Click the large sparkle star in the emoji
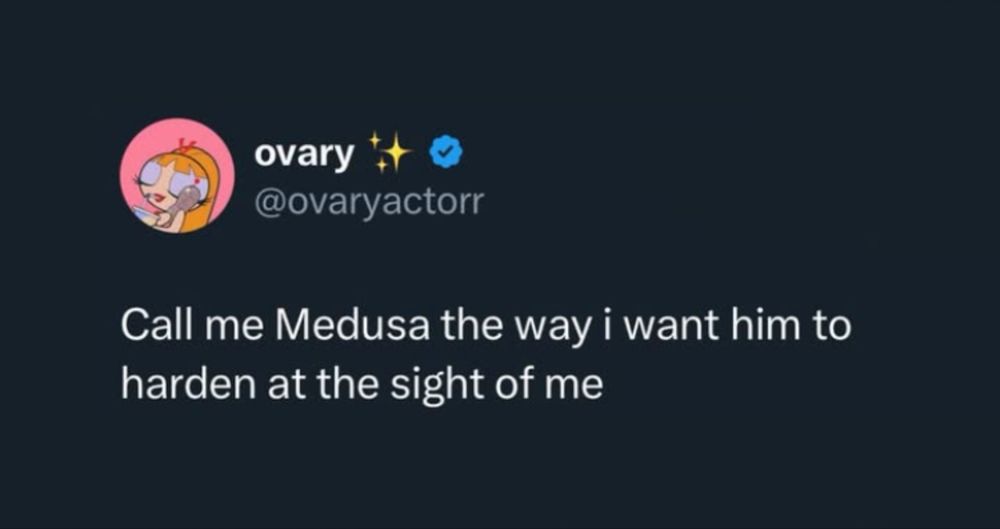The height and width of the screenshot is (529, 1000). tap(397, 154)
